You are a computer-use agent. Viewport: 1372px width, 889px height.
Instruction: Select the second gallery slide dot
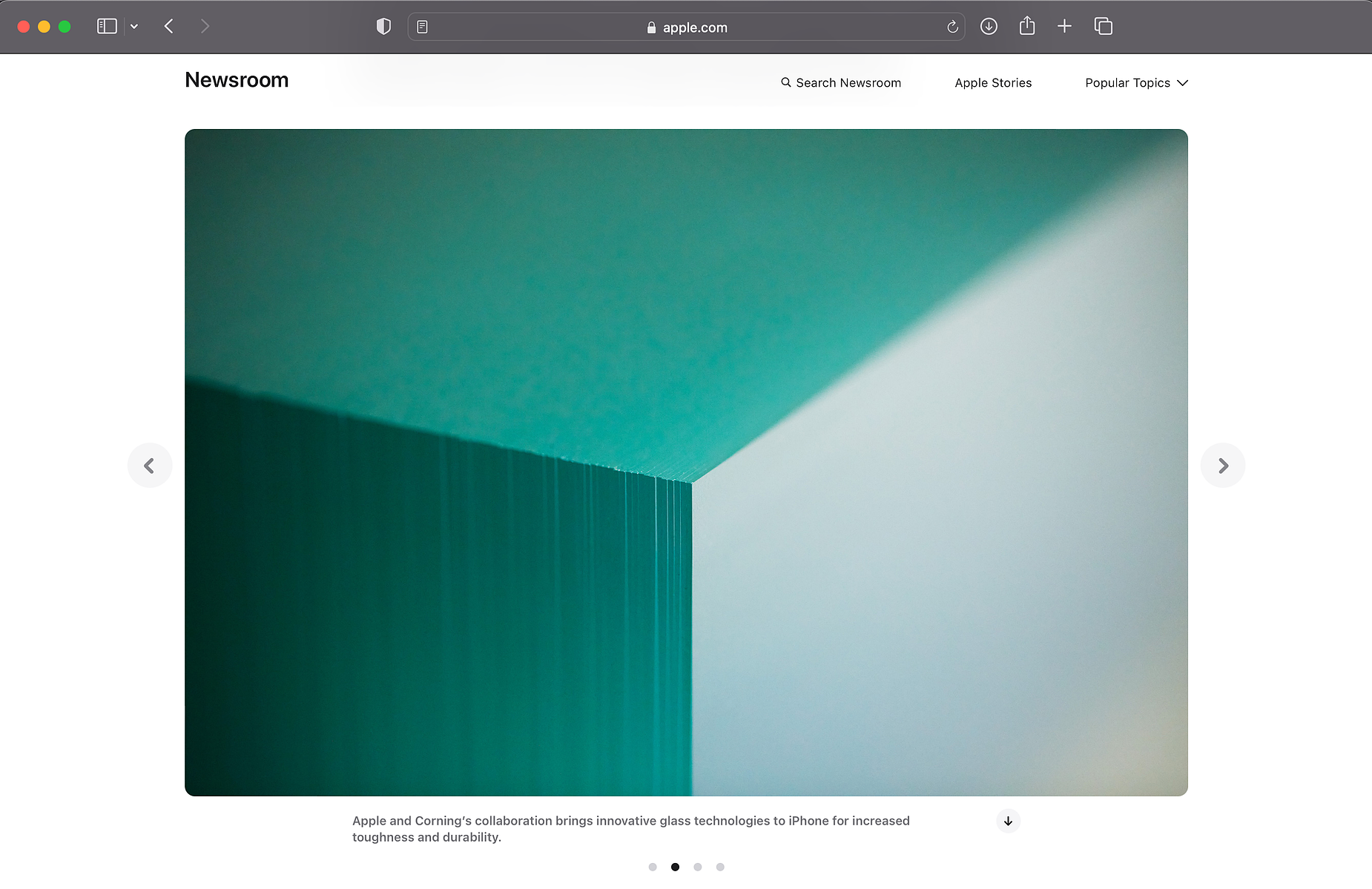pos(675,867)
